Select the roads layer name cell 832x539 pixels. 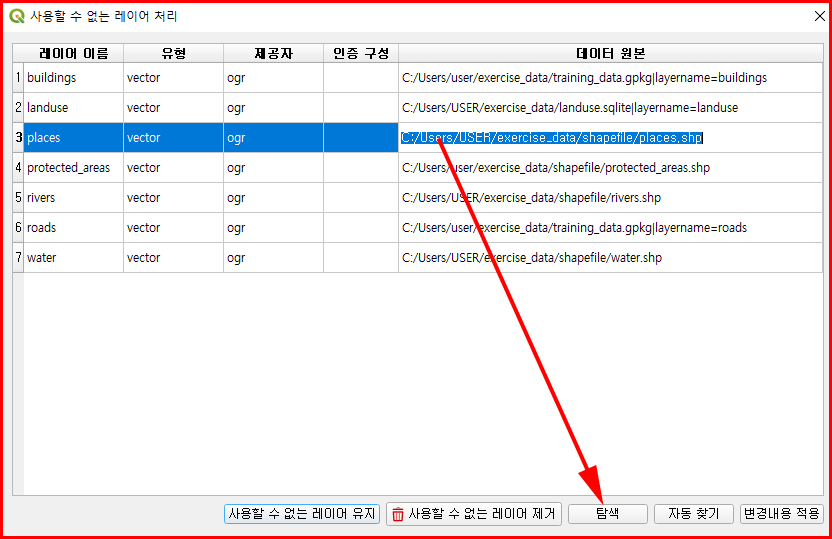point(74,228)
